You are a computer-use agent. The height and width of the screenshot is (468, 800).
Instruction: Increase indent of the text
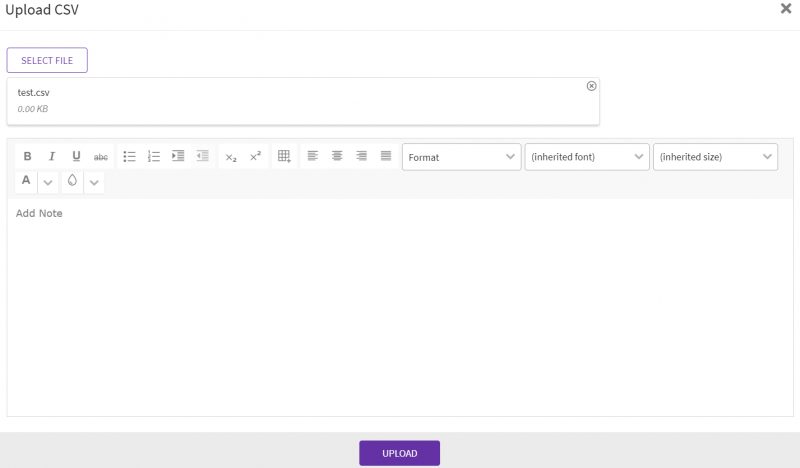pyautogui.click(x=178, y=156)
